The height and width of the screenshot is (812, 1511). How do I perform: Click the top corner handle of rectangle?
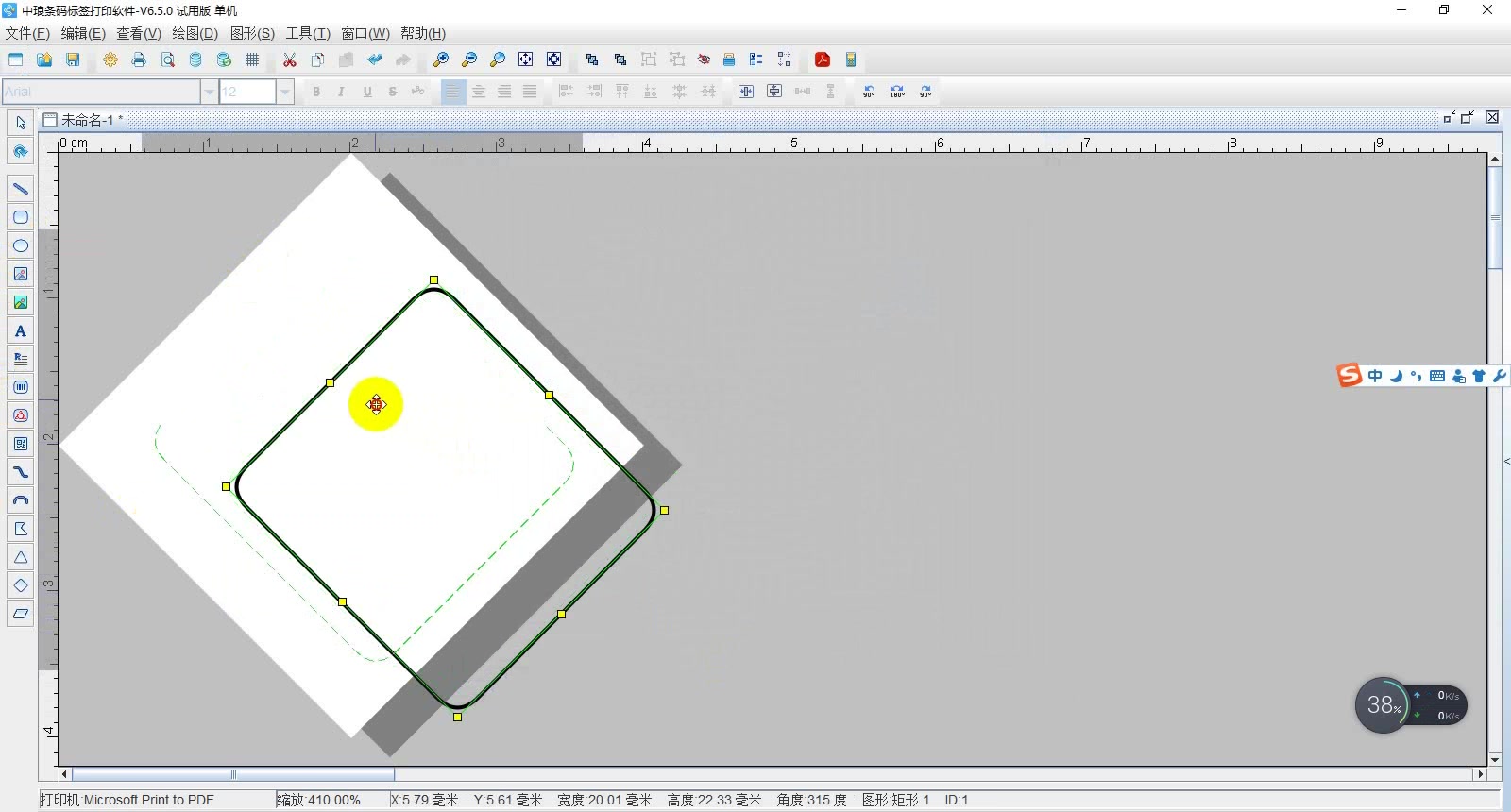click(433, 279)
